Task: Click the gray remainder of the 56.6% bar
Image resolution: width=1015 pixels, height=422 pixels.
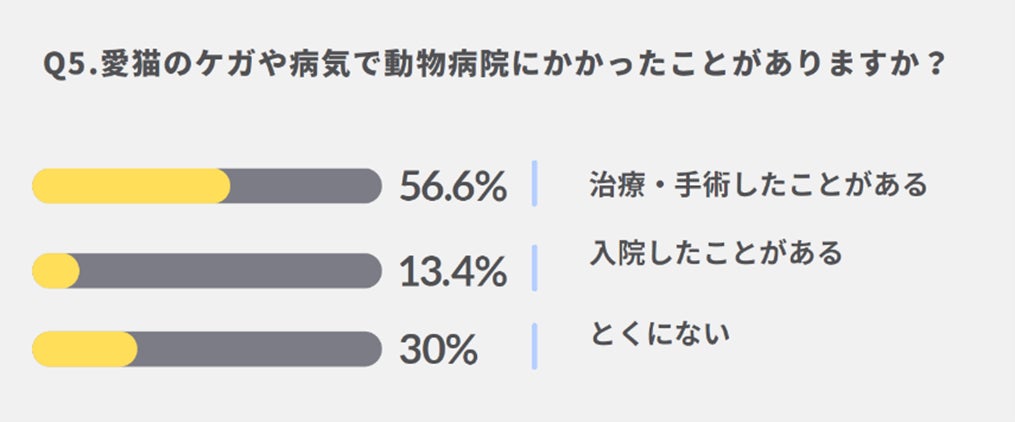Action: (x=306, y=186)
